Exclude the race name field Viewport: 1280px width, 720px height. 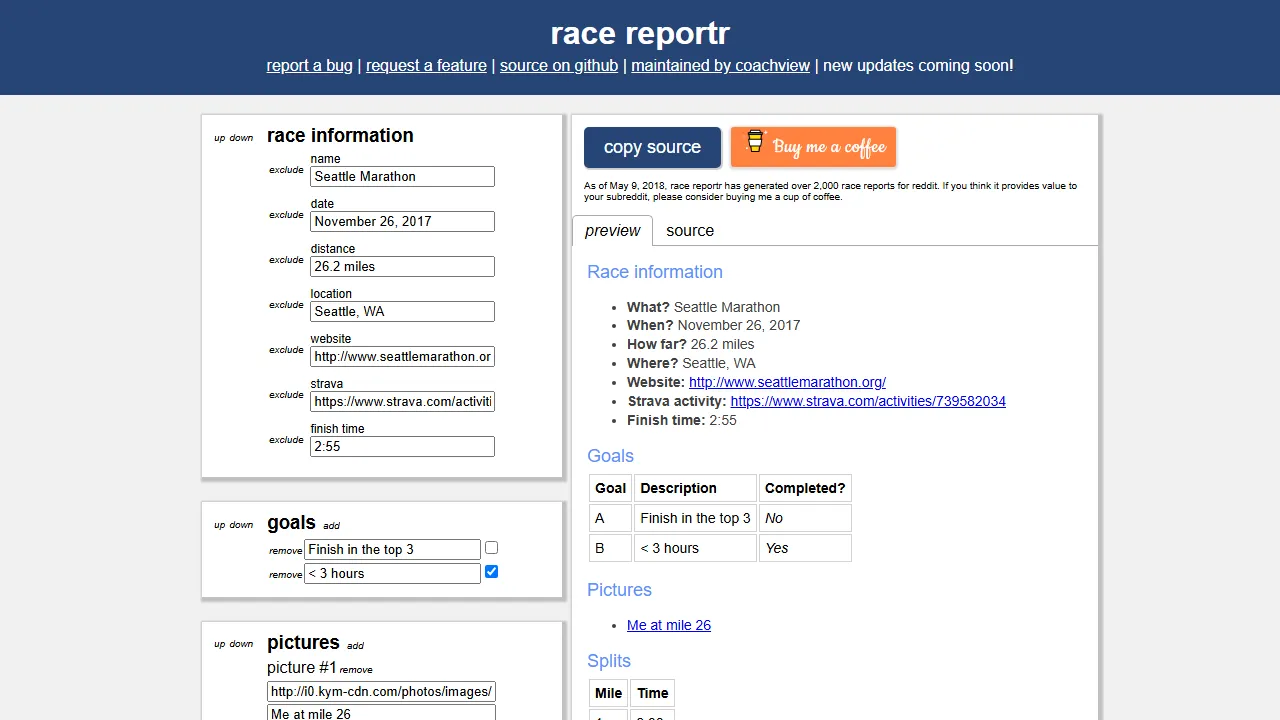coord(286,170)
